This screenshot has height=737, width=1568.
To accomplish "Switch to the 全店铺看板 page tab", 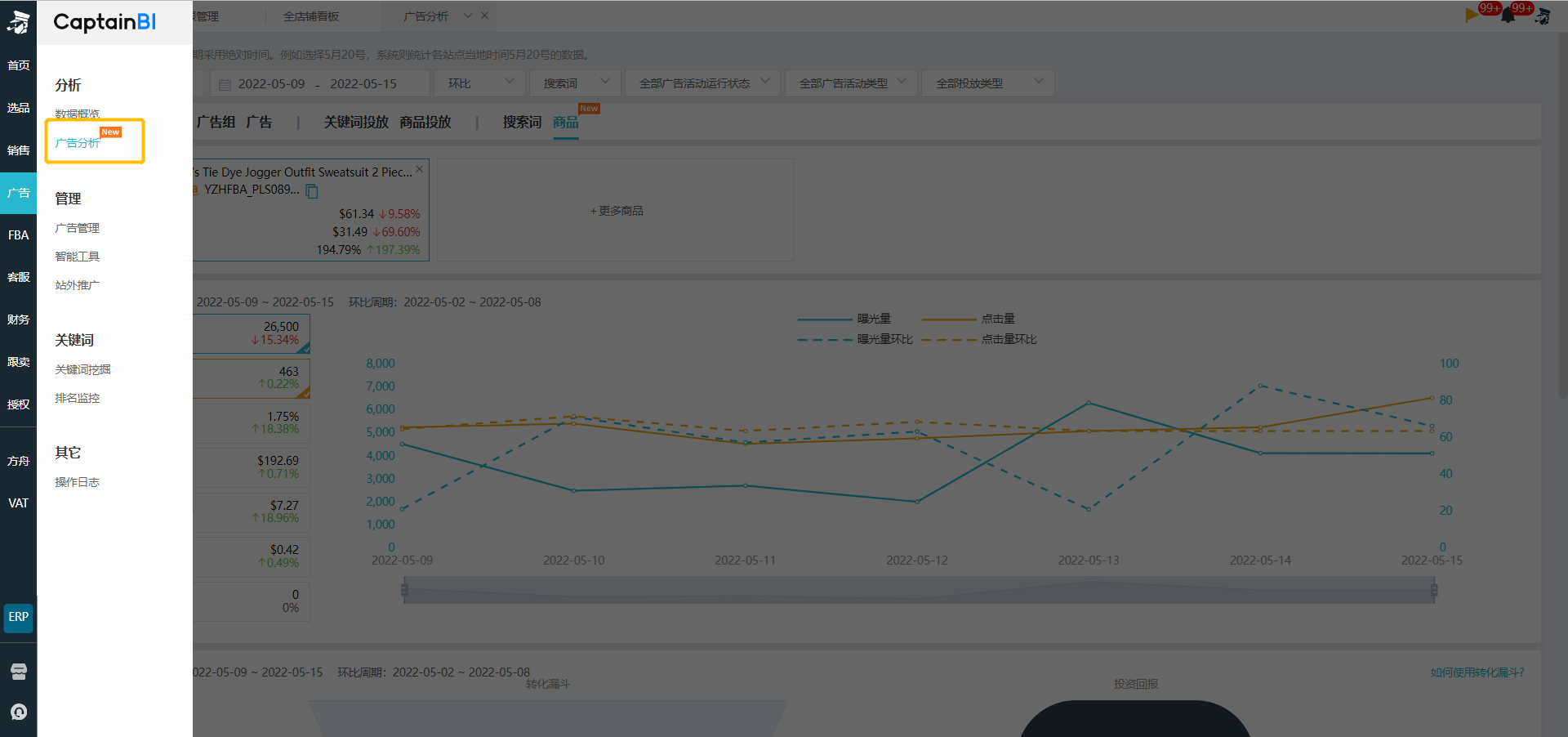I will pyautogui.click(x=311, y=16).
